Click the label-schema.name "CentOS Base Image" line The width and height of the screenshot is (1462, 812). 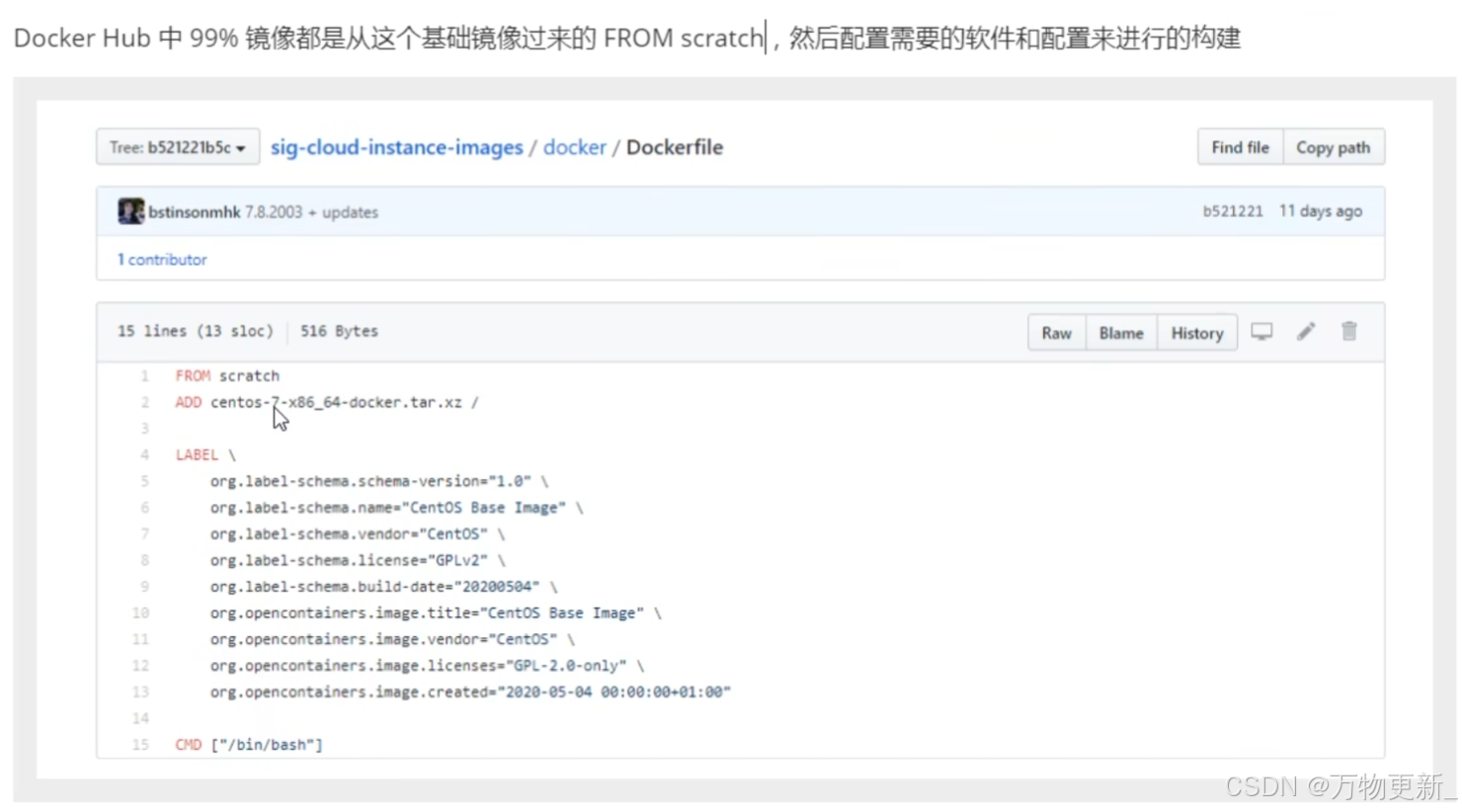(397, 508)
